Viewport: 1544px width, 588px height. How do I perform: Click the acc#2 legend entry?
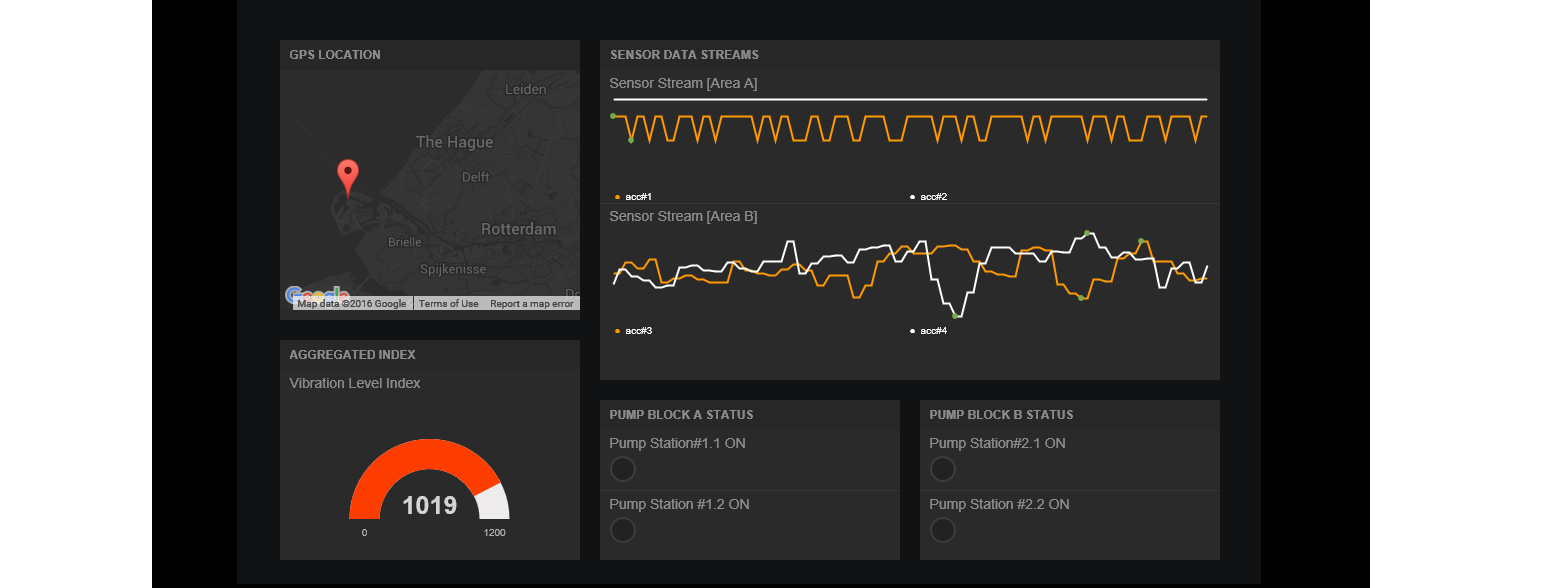tap(929, 197)
